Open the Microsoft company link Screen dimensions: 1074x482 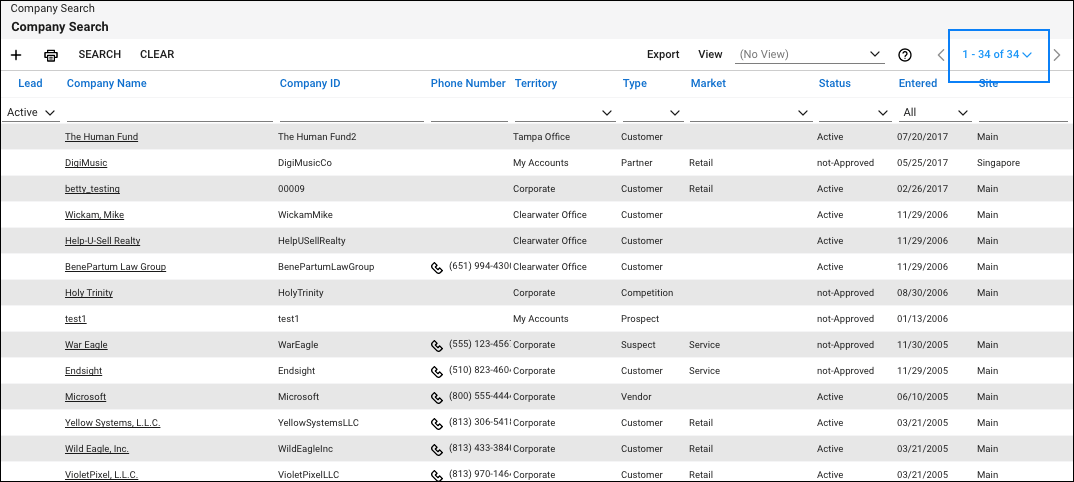tap(86, 397)
